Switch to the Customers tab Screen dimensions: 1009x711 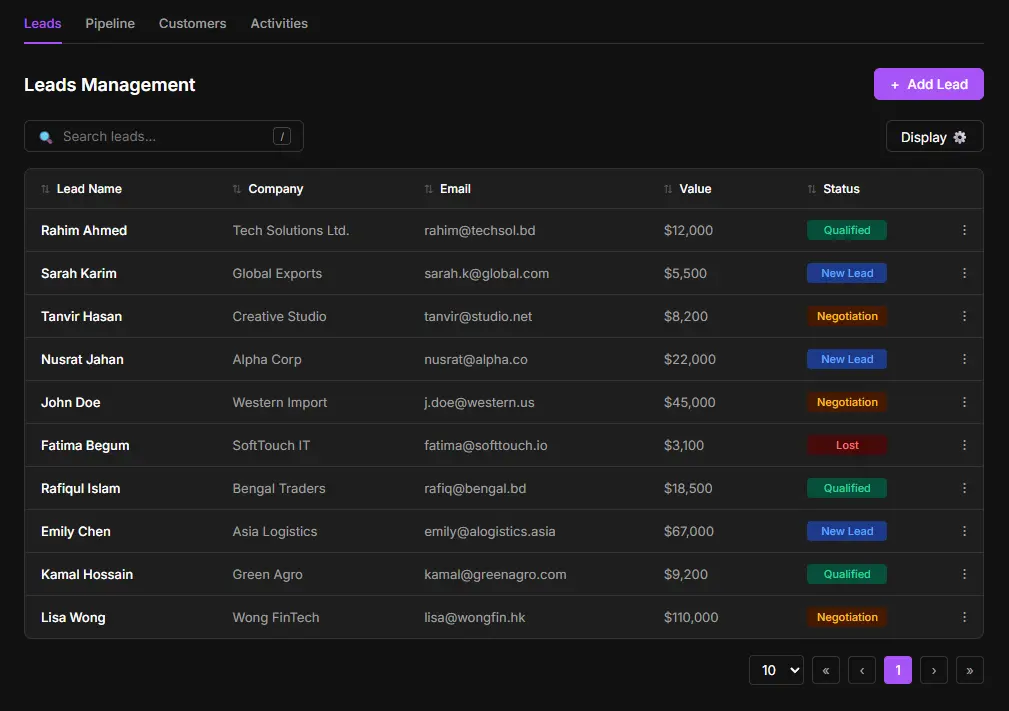pos(192,23)
